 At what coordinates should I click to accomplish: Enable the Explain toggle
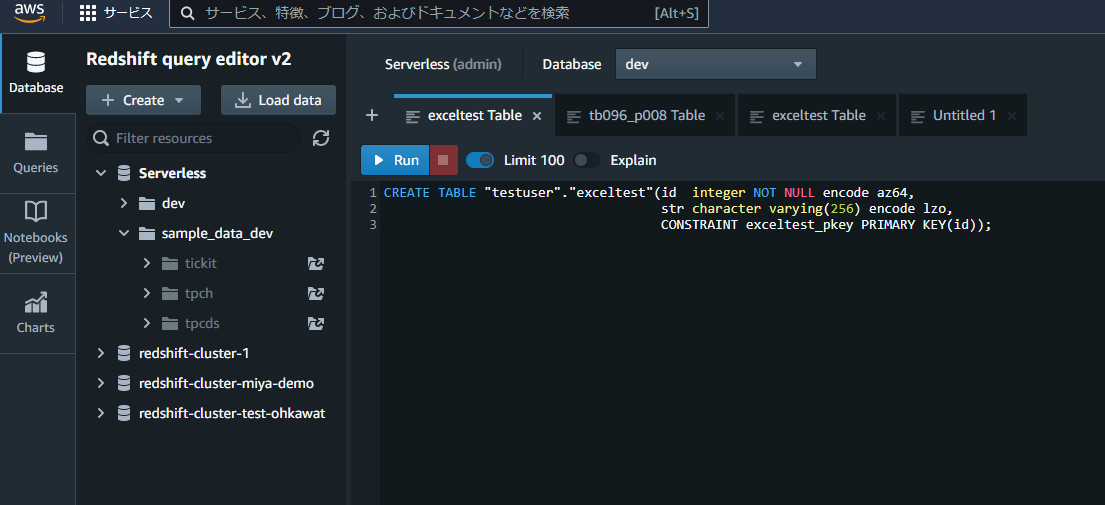pyautogui.click(x=587, y=160)
